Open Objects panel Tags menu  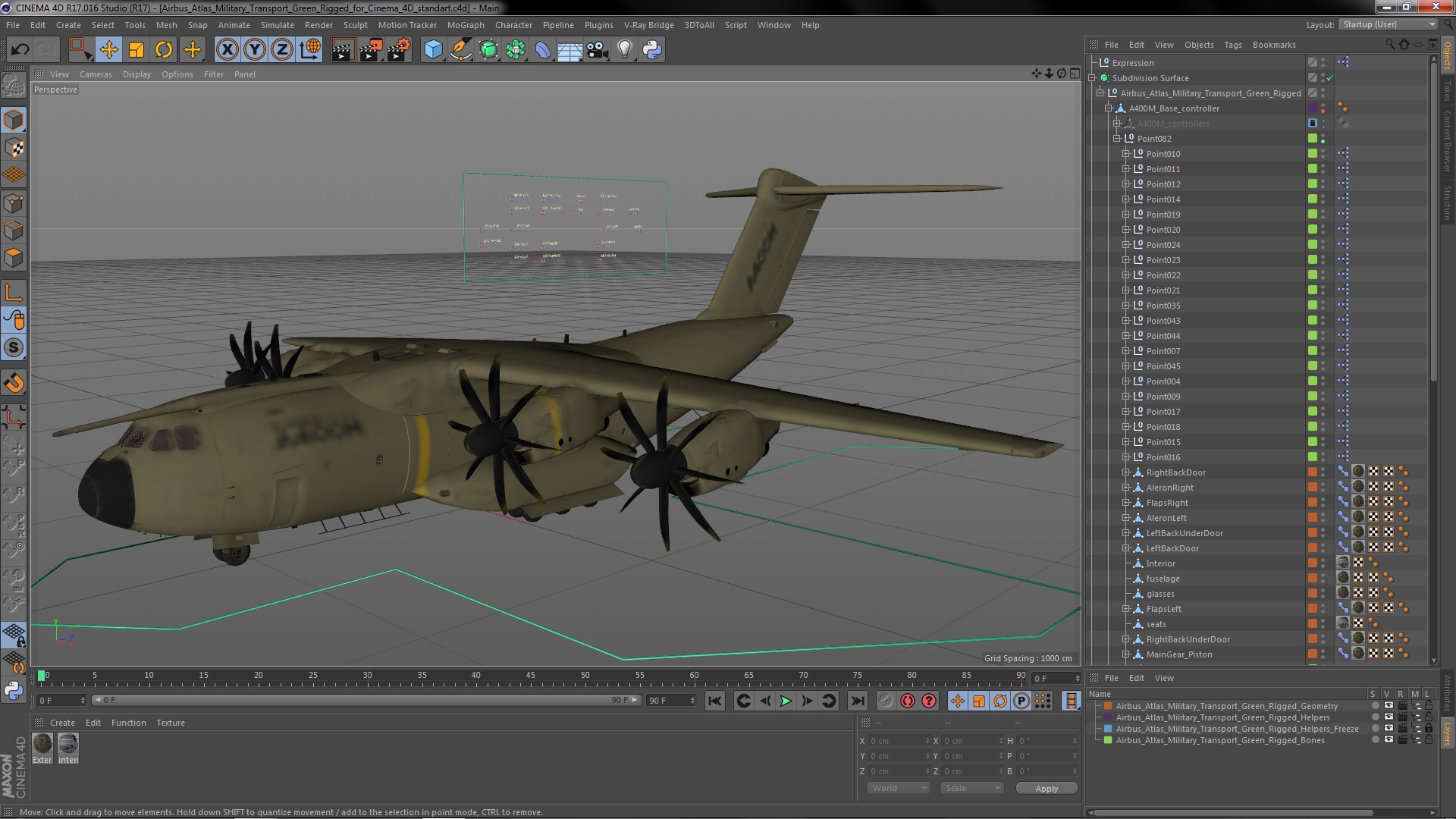click(1232, 45)
